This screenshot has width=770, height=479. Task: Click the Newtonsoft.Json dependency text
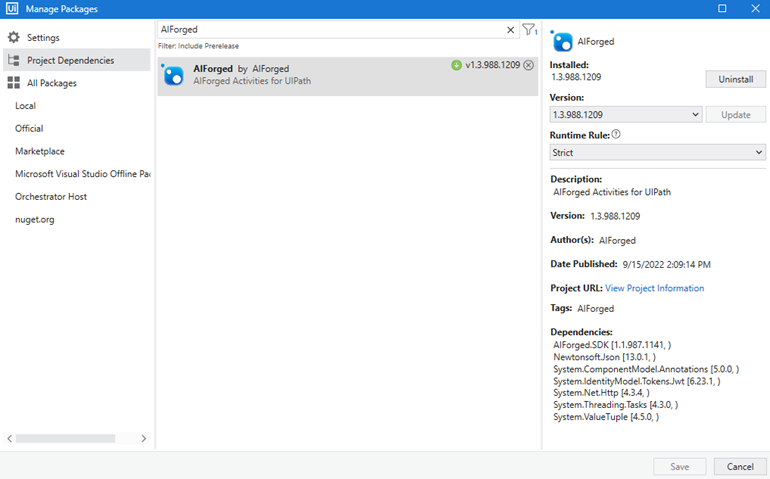[x=604, y=357]
